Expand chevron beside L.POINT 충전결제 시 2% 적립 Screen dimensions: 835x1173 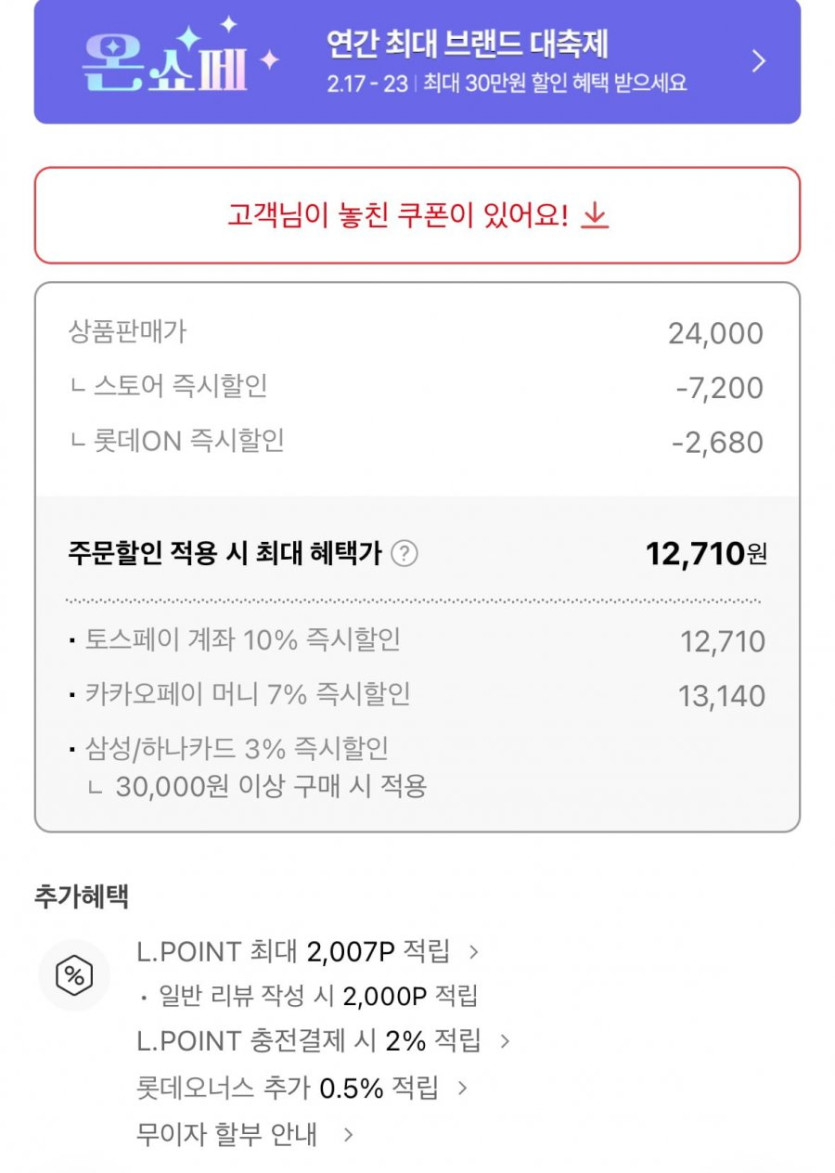(x=505, y=1041)
